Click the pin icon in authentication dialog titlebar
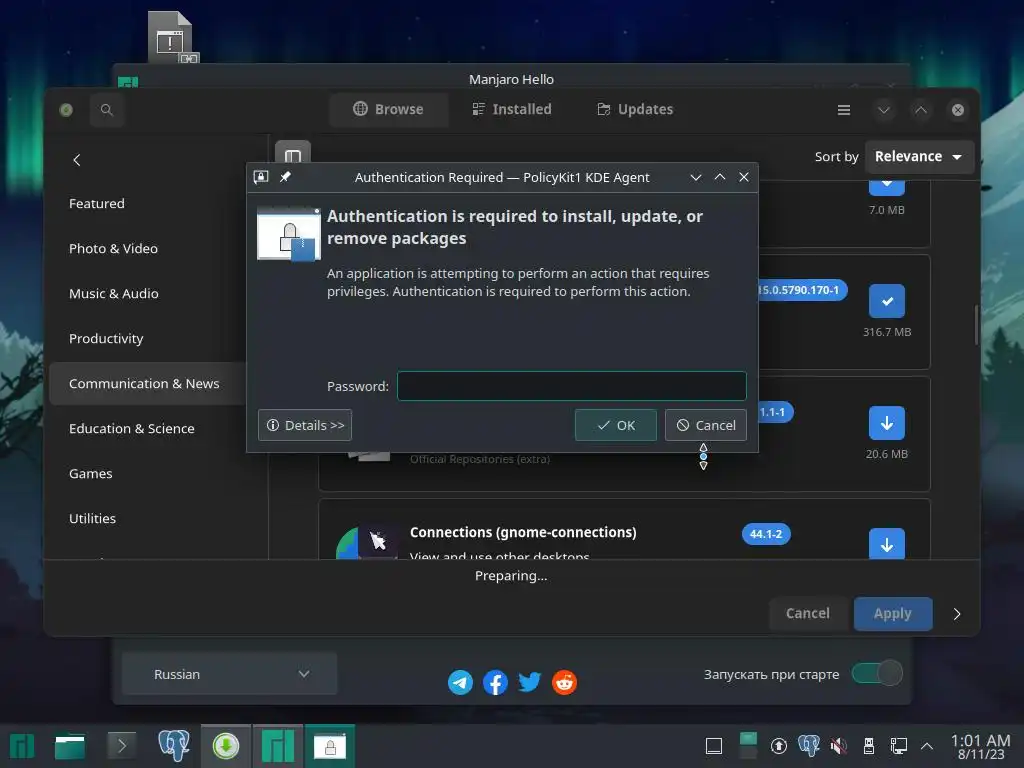1024x768 pixels. (x=285, y=177)
